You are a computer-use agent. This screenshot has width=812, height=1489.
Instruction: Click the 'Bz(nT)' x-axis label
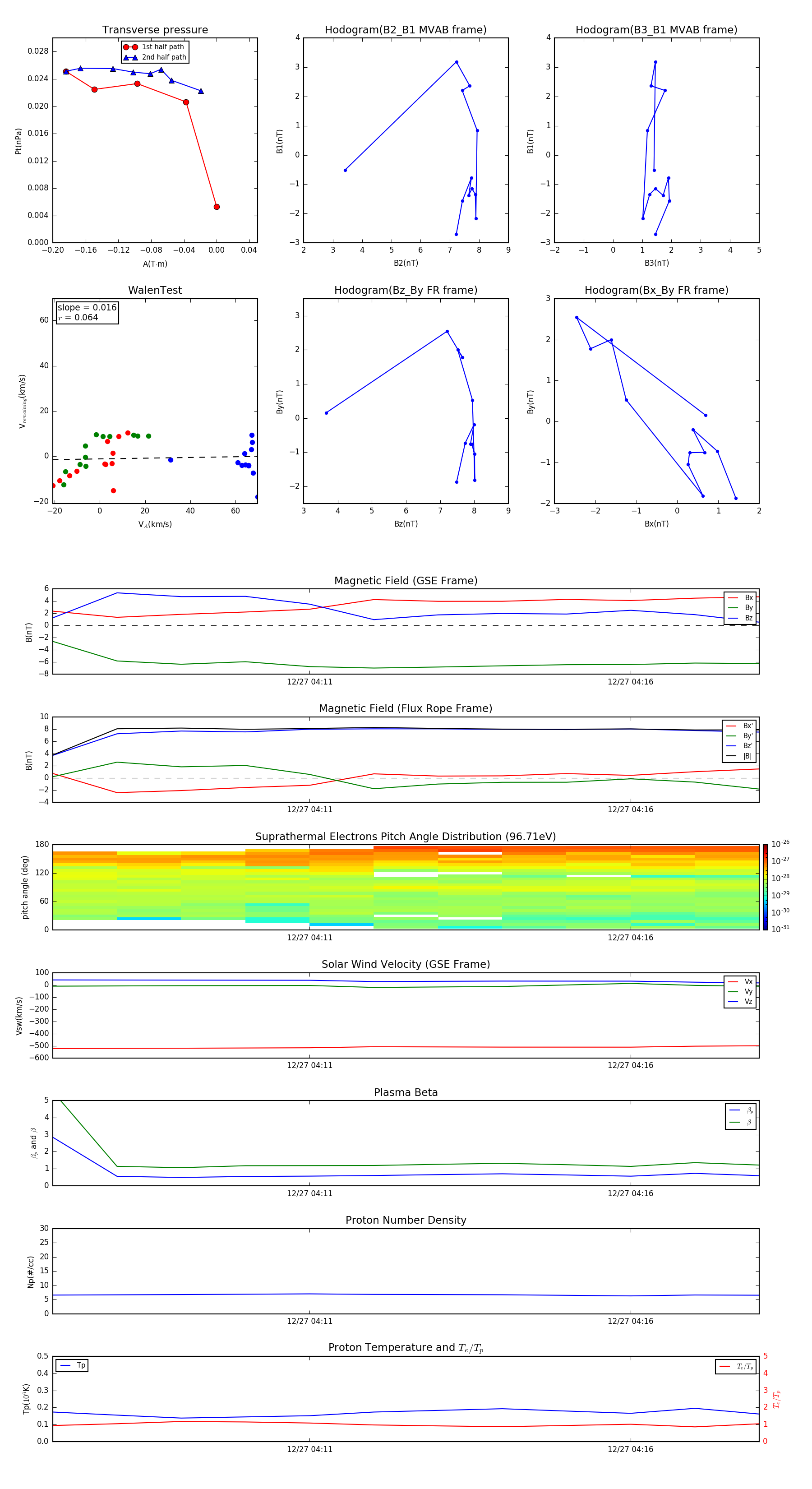406,524
